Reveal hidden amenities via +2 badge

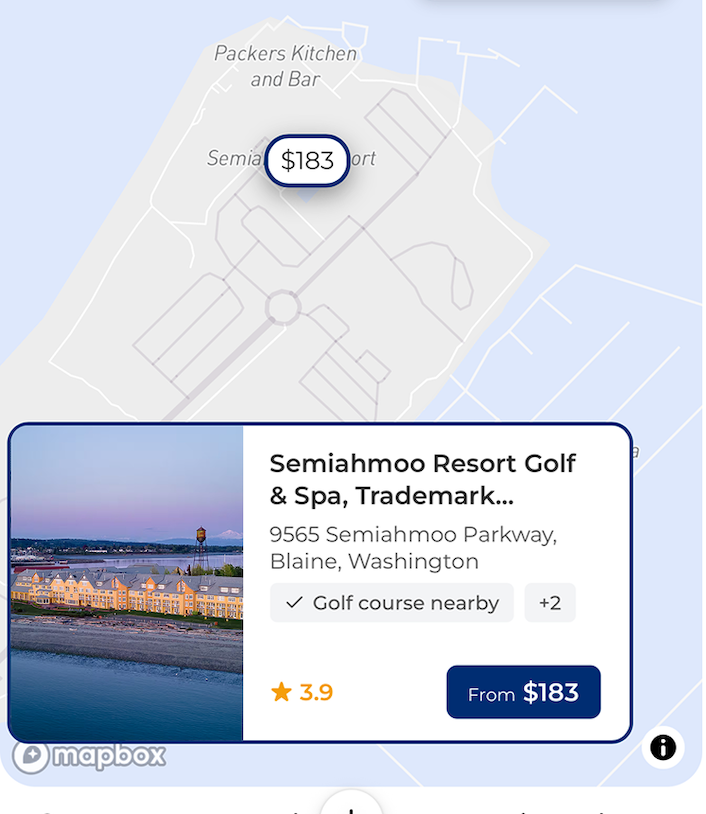550,603
